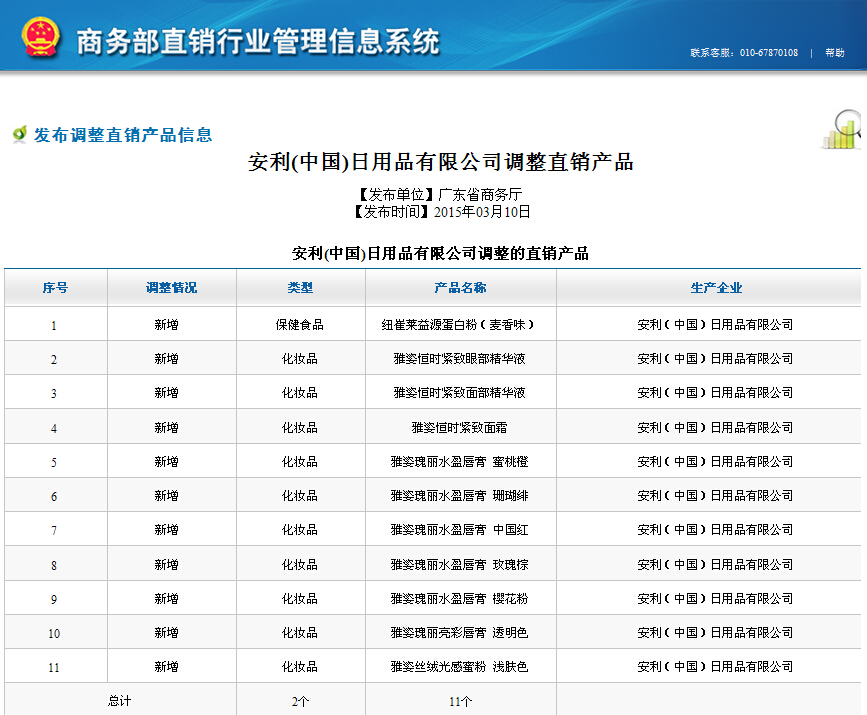Select the 纽崔莱益源蛋白粉（麦香味）product cell
867x715 pixels.
(460, 325)
